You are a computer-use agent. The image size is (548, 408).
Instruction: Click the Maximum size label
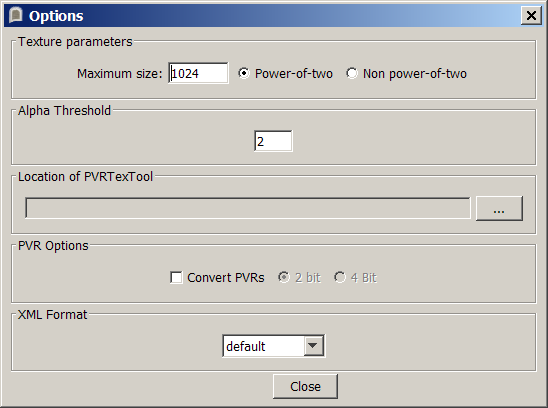point(120,74)
